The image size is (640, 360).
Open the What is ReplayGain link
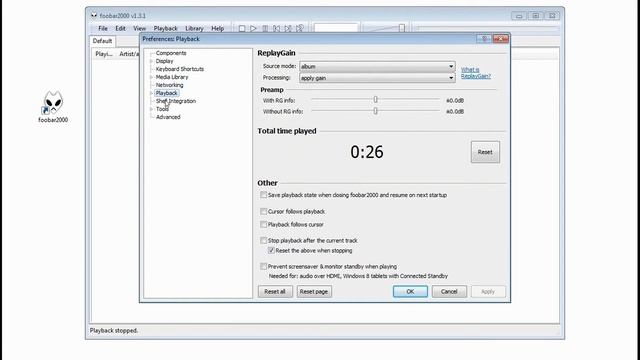click(476, 73)
